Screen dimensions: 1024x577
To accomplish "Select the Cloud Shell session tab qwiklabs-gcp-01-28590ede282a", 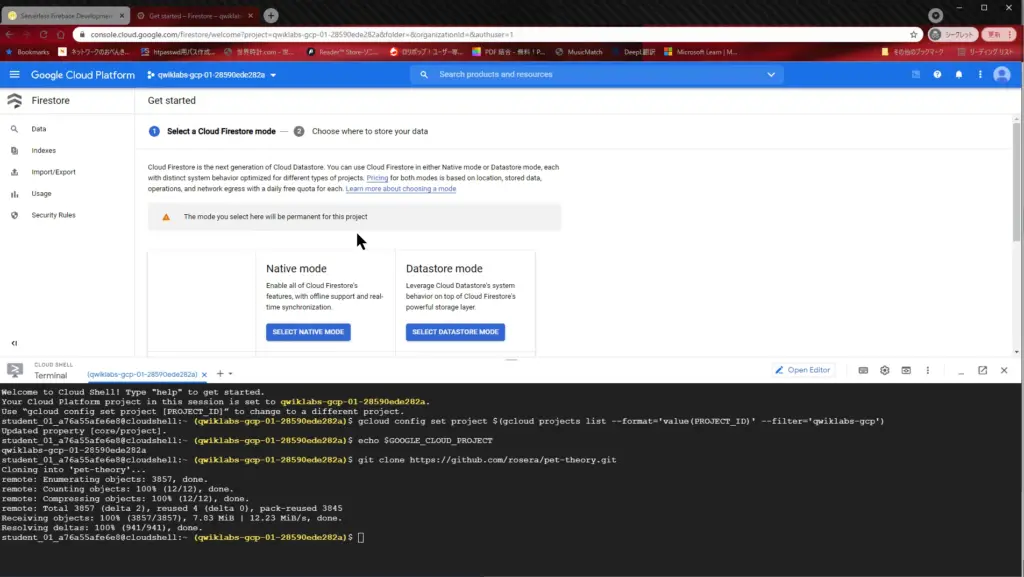I will pyautogui.click(x=142, y=375).
